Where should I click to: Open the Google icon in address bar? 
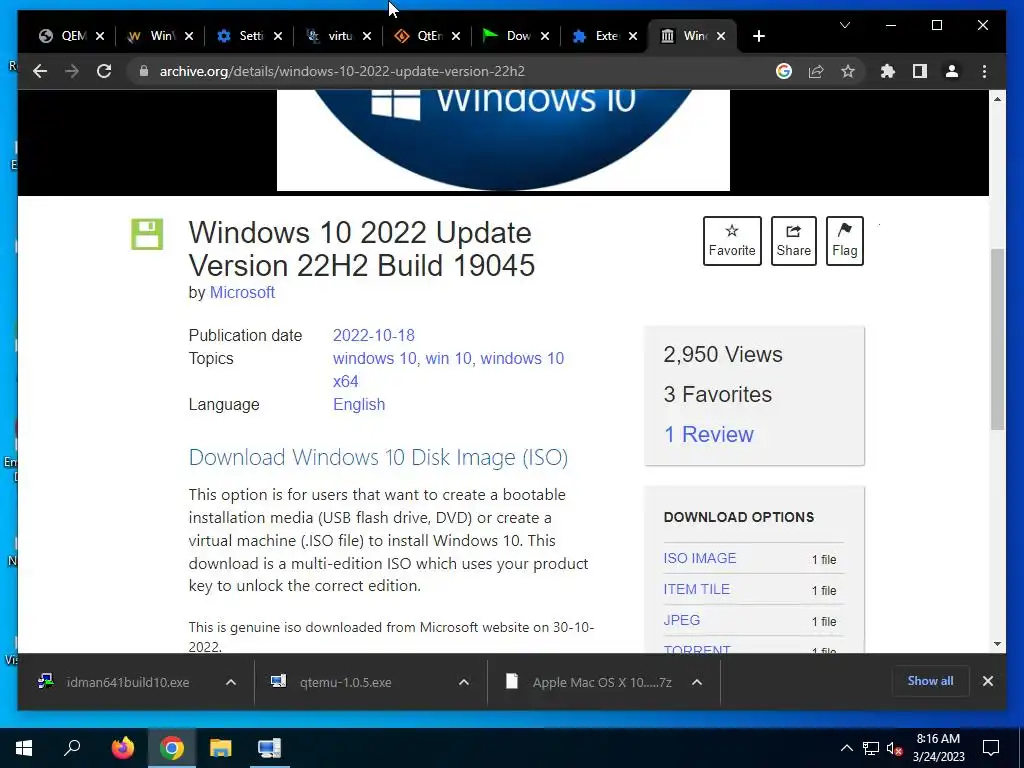point(784,71)
